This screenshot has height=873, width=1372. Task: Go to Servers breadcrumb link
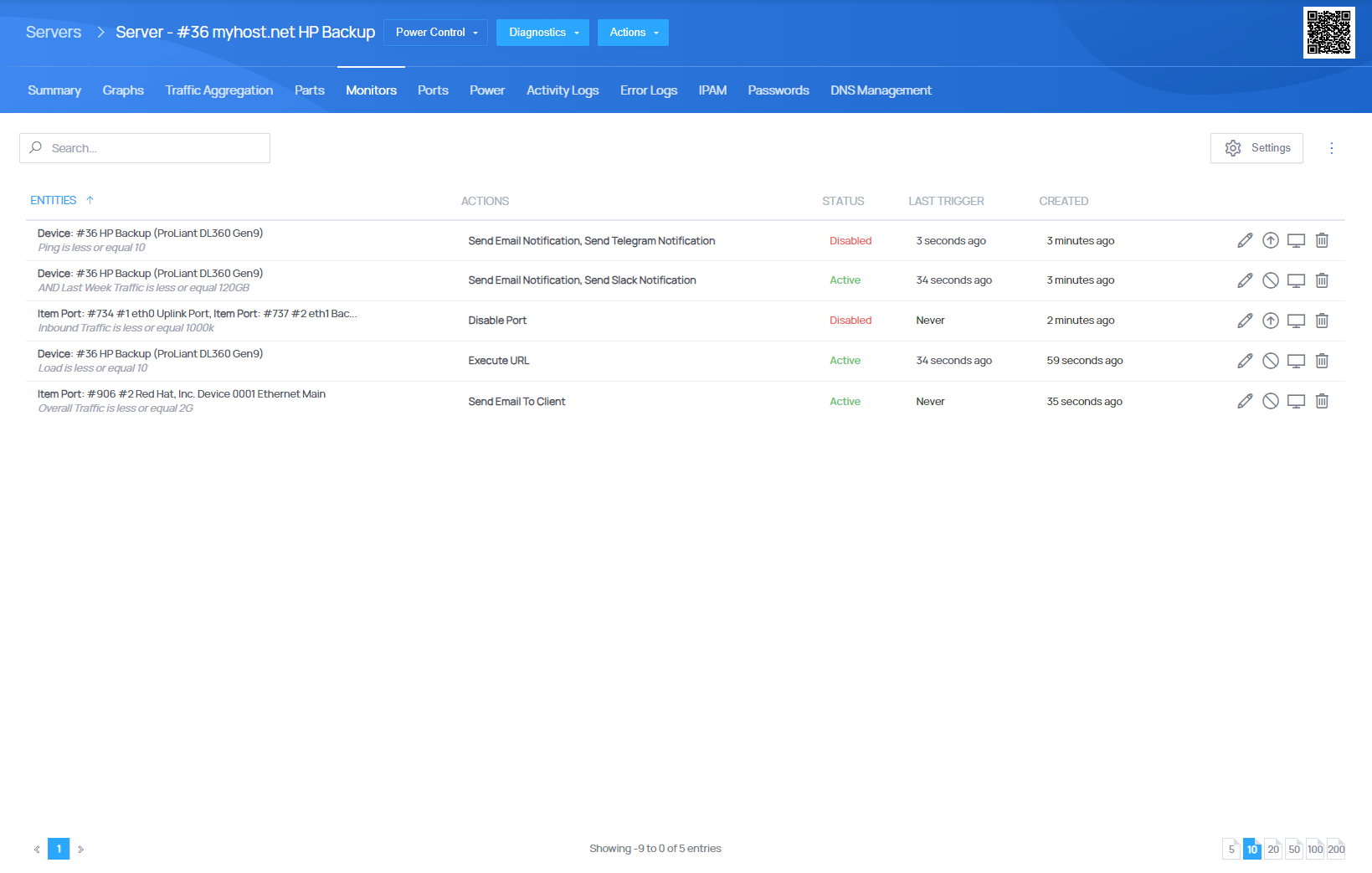(x=54, y=32)
